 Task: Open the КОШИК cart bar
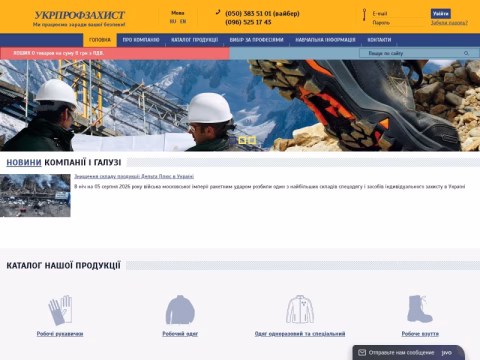point(115,53)
